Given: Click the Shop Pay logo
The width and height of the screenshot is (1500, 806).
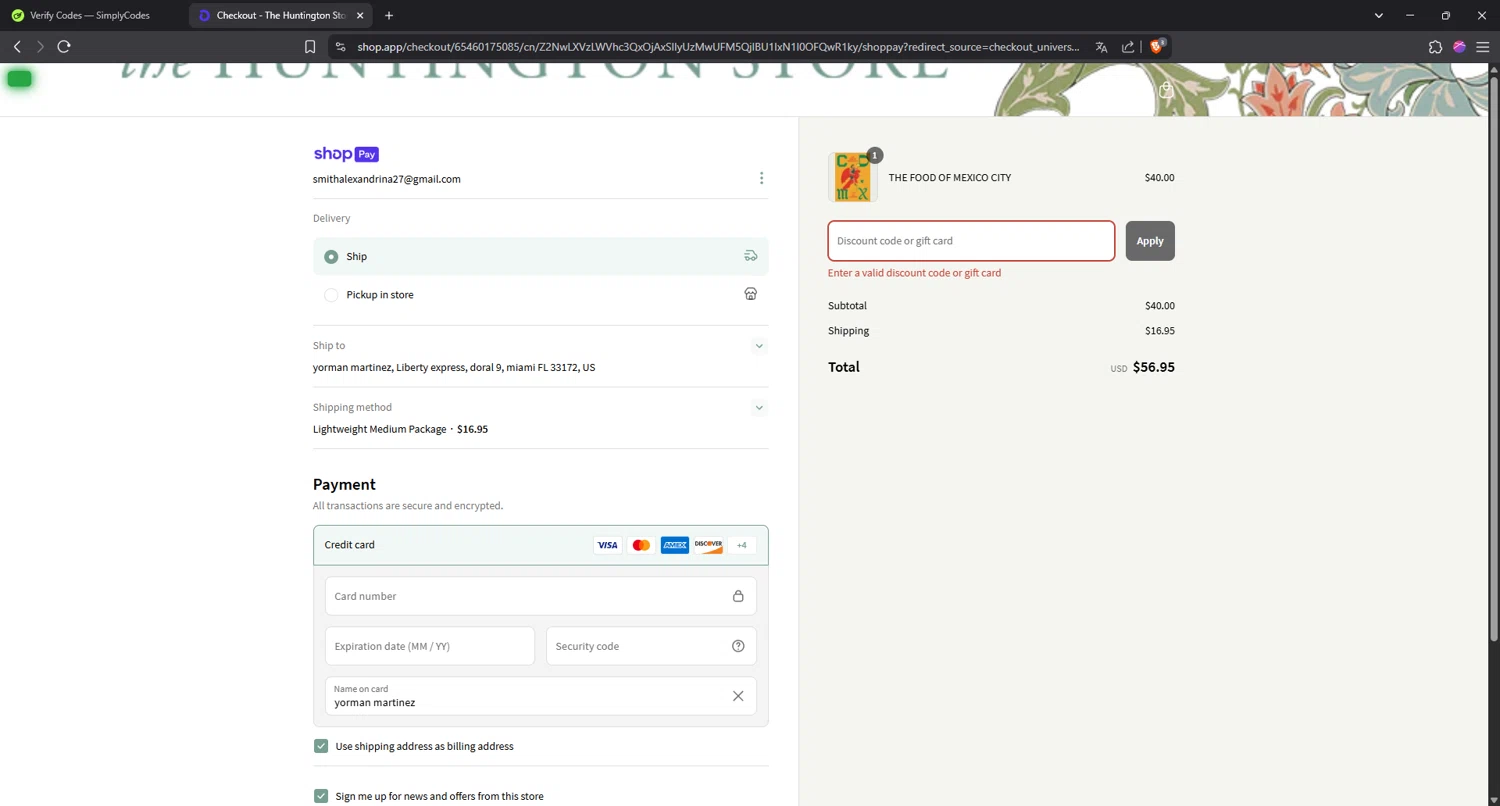Looking at the screenshot, I should point(346,154).
